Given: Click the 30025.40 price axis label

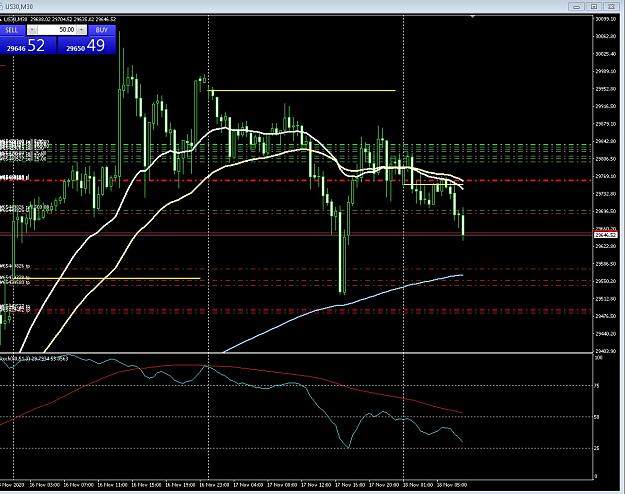Looking at the screenshot, I should pyautogui.click(x=606, y=54).
